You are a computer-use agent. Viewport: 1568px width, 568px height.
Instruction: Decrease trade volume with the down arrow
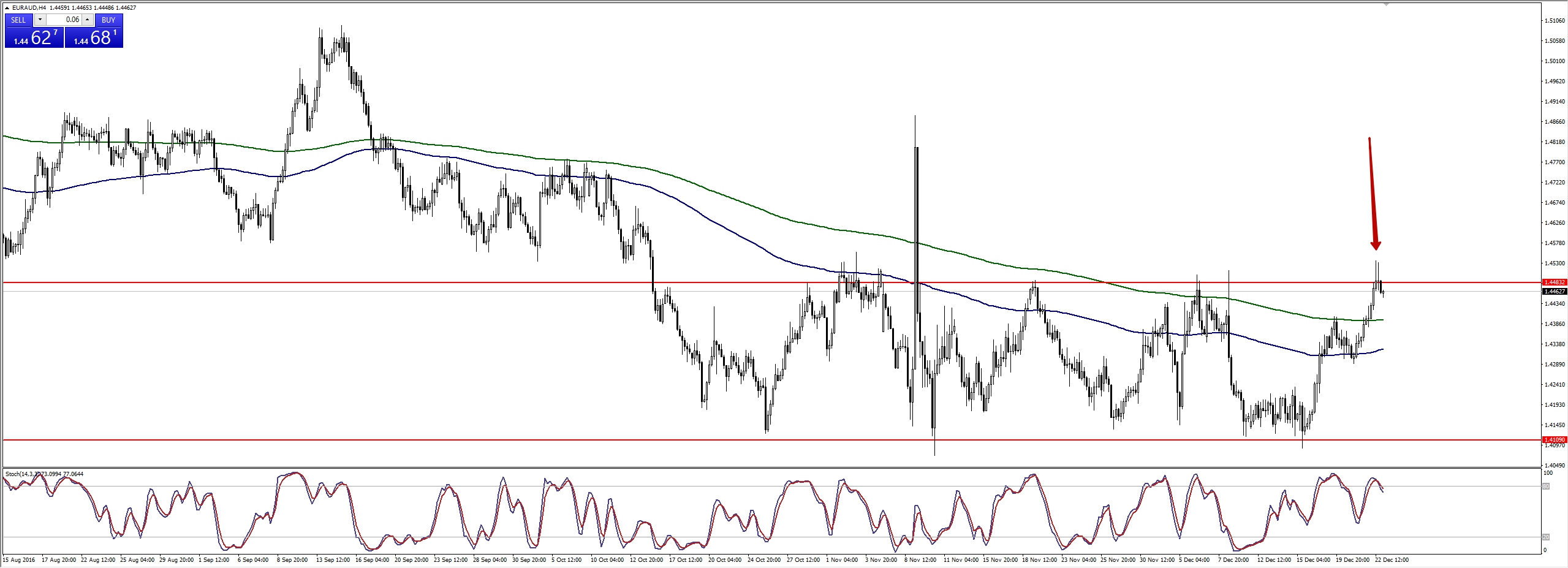pyautogui.click(x=40, y=20)
